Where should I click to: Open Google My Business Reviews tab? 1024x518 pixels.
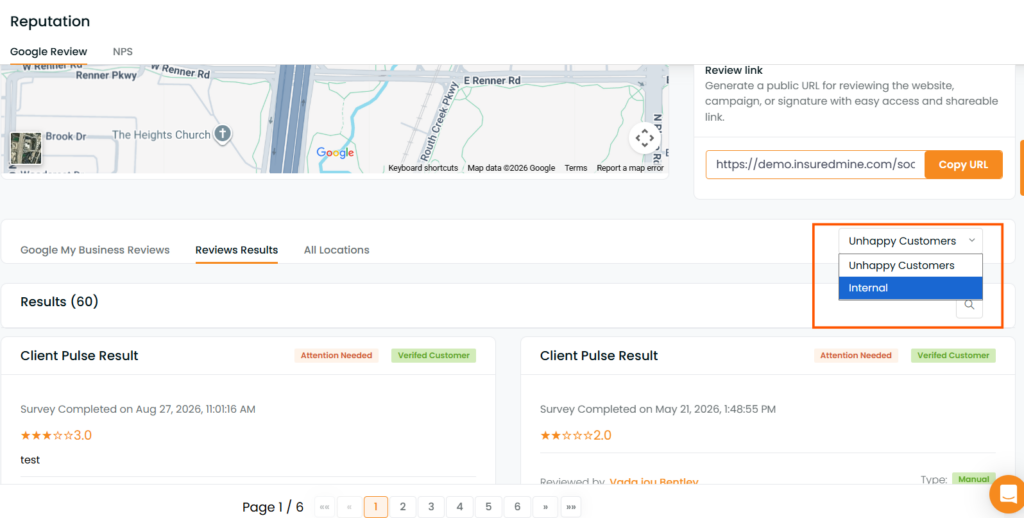point(95,250)
